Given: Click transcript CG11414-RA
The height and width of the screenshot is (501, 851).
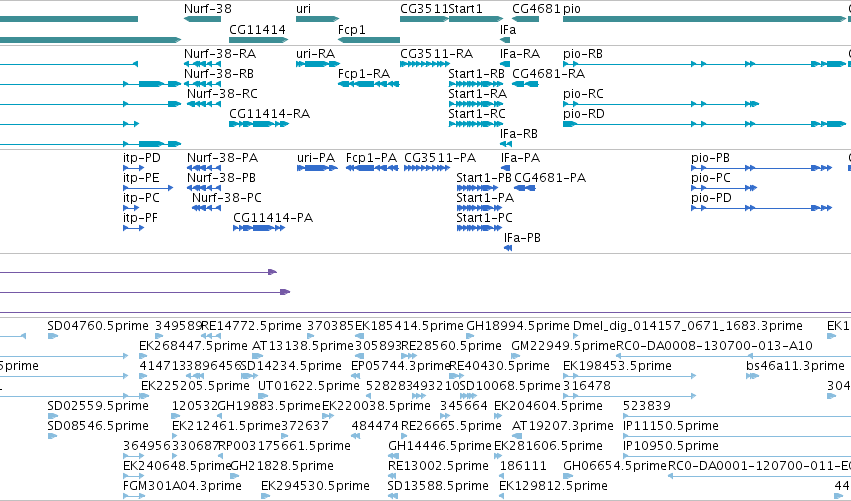Looking at the screenshot, I should 269,114.
